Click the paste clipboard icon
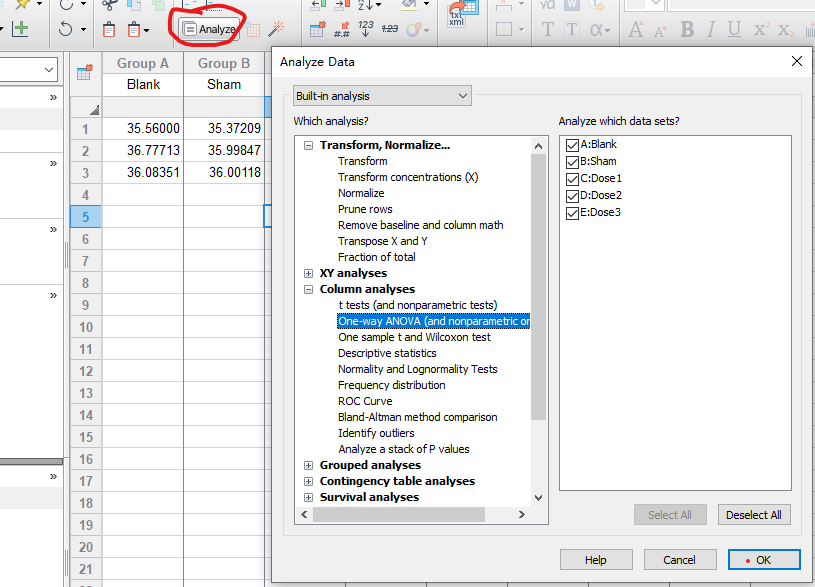The height and width of the screenshot is (587, 815). click(x=109, y=29)
